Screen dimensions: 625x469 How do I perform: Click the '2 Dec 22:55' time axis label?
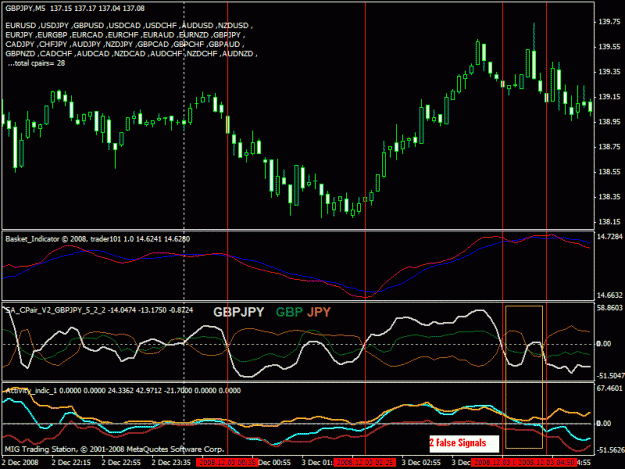tap(121, 463)
